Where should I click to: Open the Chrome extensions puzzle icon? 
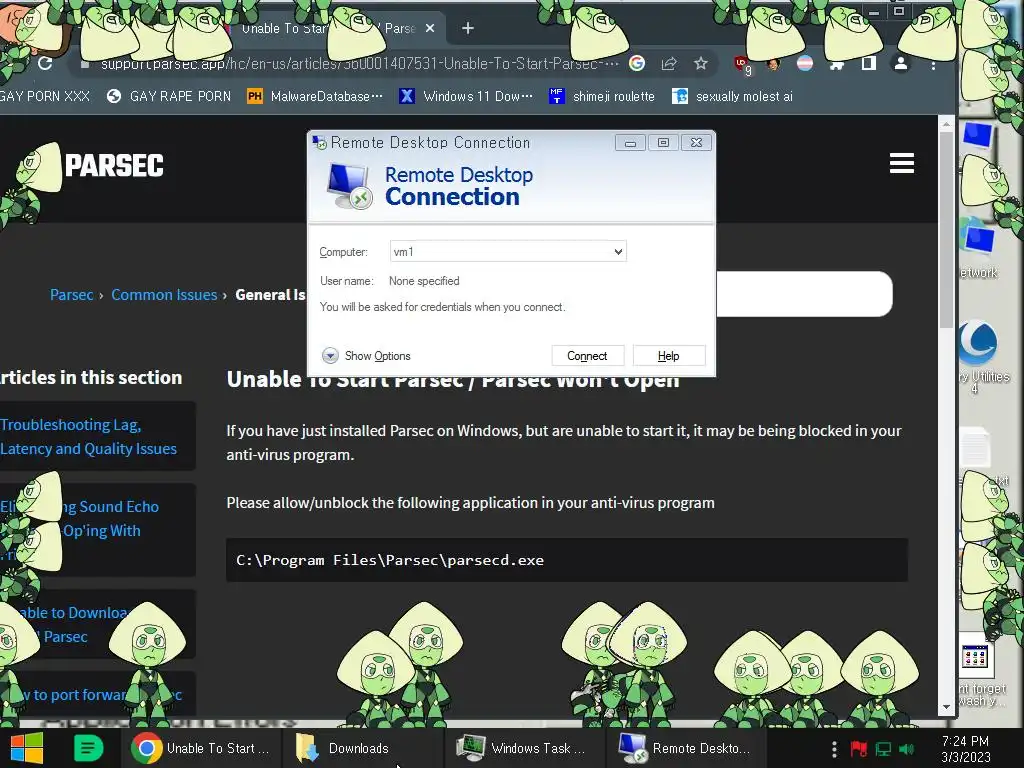click(837, 64)
